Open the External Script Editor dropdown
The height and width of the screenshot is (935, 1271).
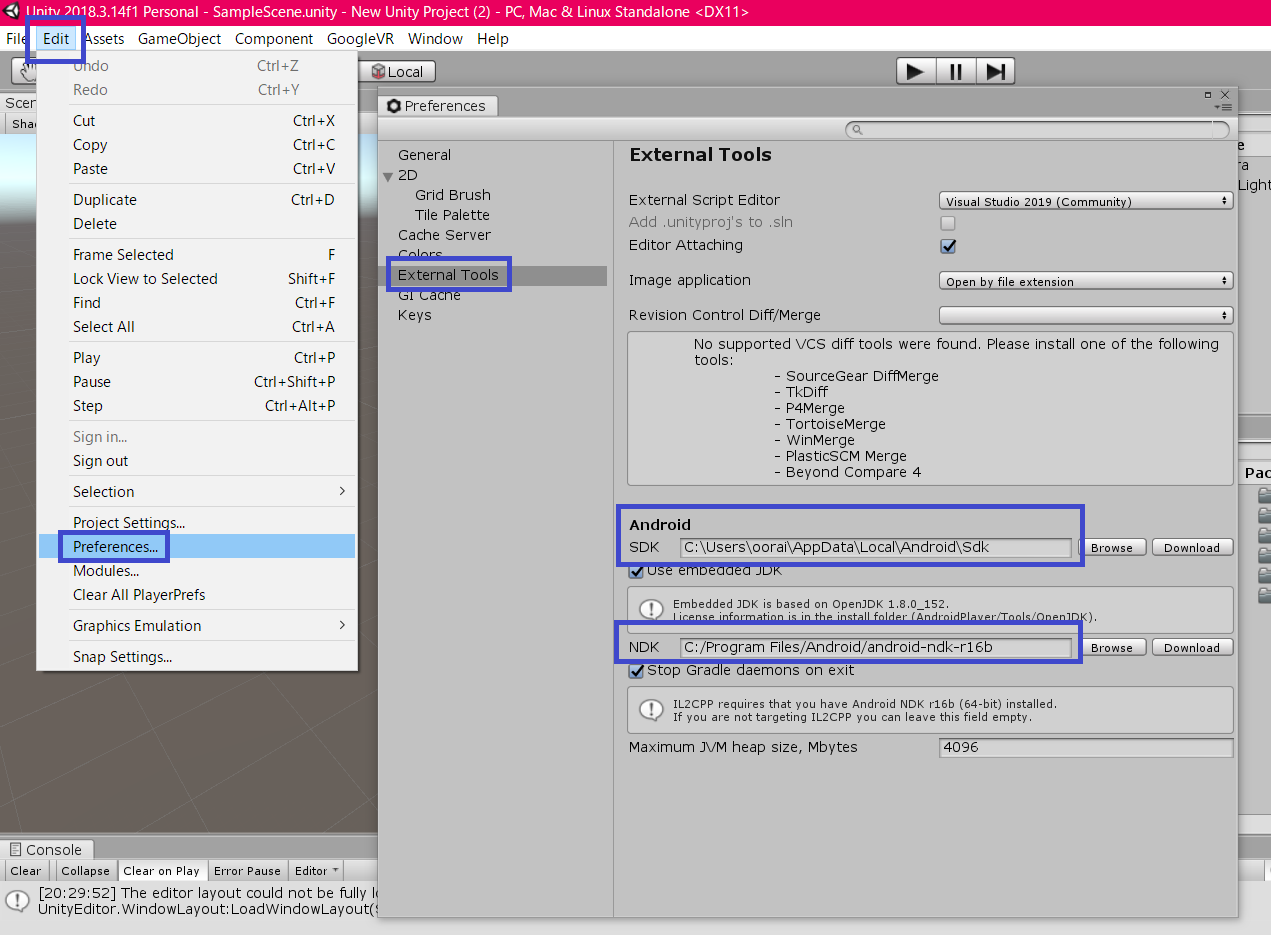[1086, 201]
